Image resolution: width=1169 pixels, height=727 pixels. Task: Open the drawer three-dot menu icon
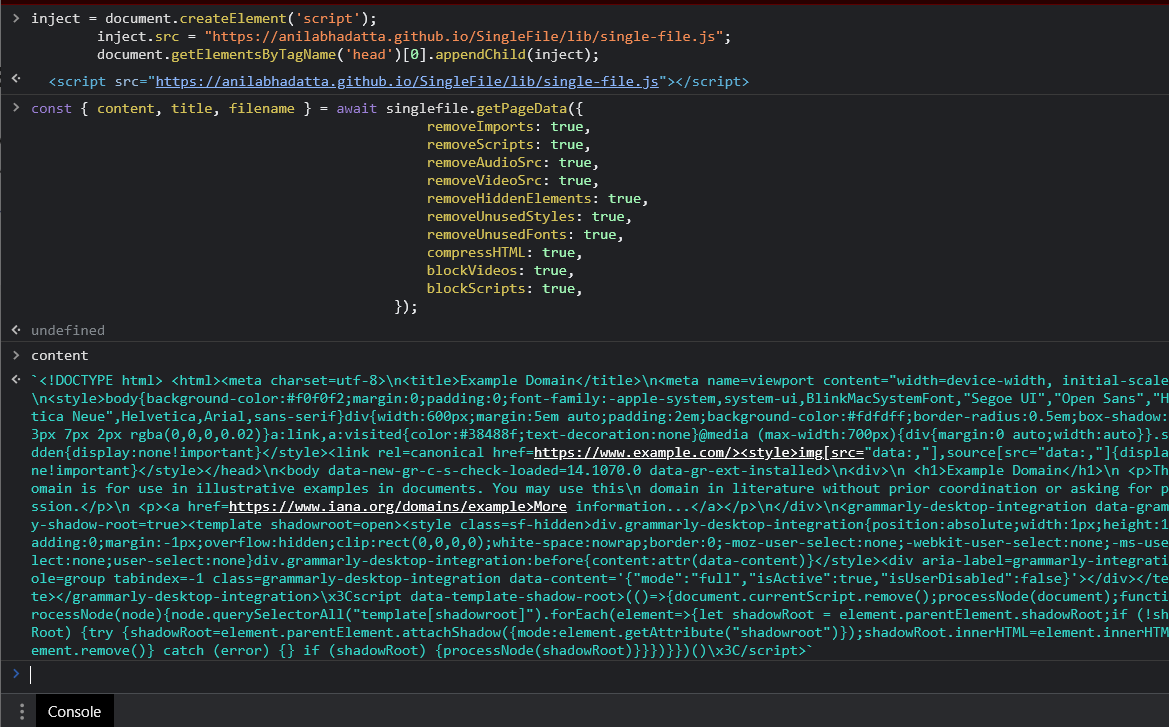tap(22, 711)
